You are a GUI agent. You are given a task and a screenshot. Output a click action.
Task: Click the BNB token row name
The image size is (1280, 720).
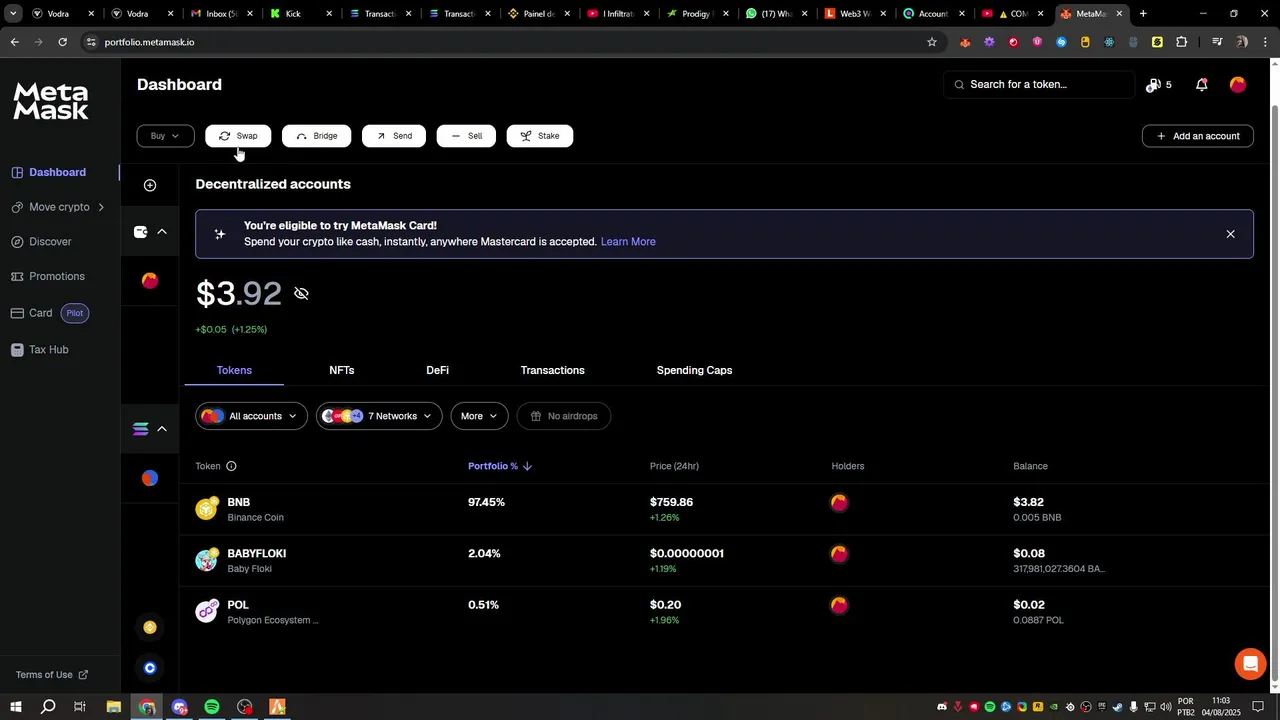coord(239,503)
